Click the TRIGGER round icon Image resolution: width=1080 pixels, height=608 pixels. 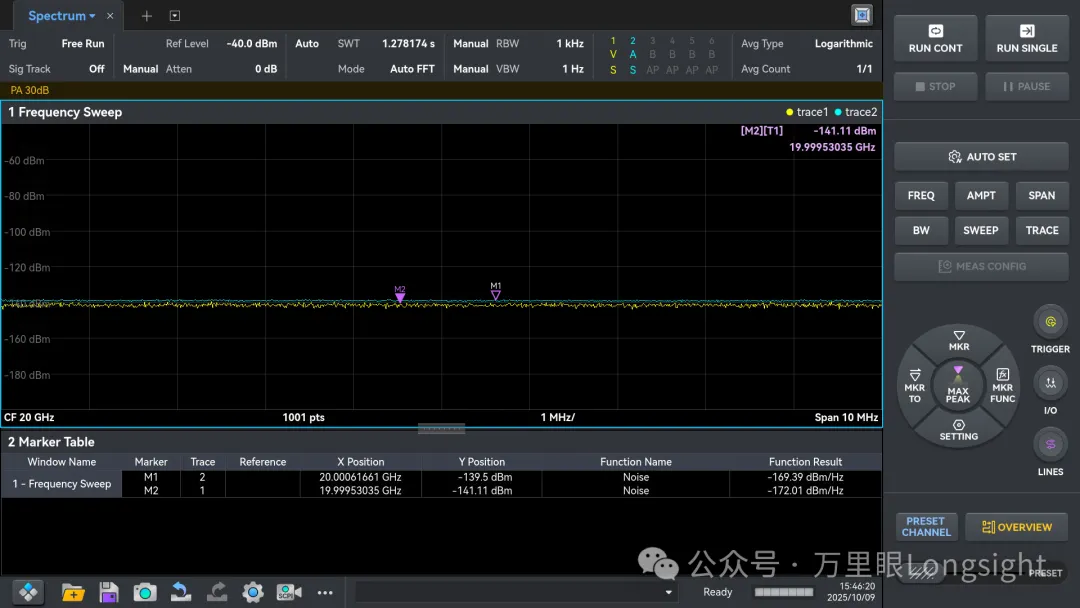[x=1050, y=322]
